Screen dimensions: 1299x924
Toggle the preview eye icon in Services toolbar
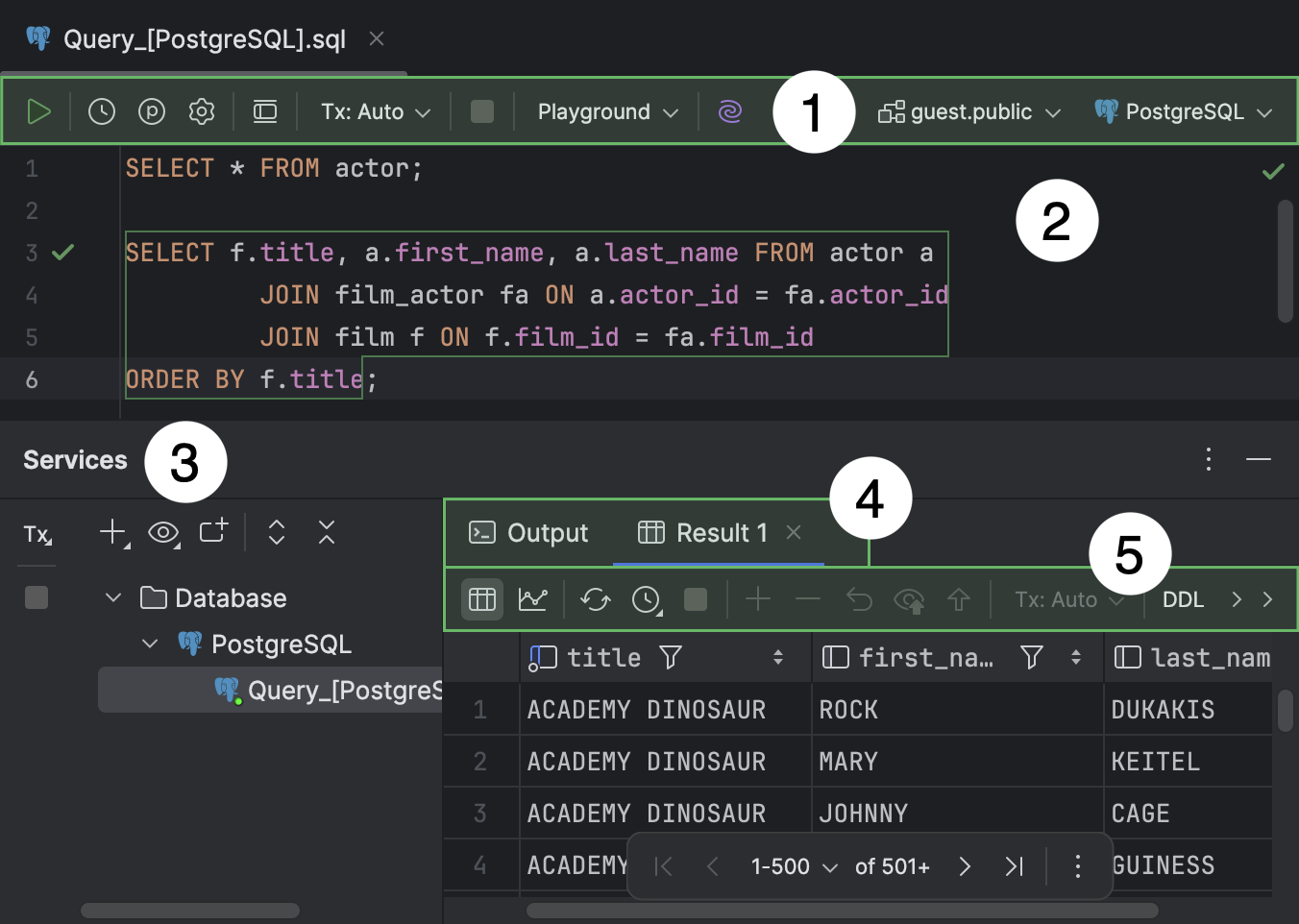point(163,531)
